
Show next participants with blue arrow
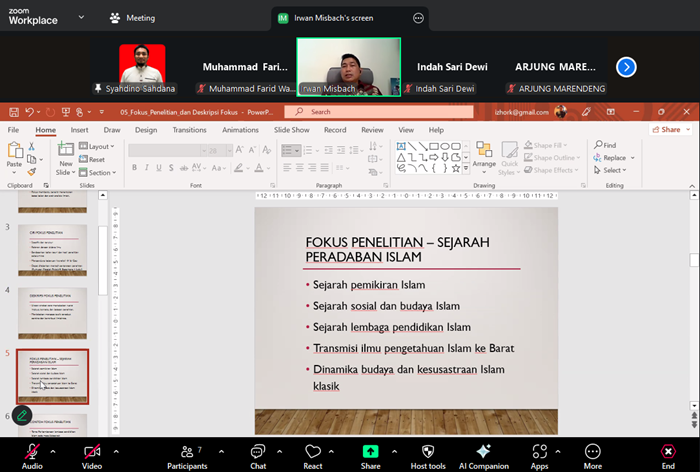pyautogui.click(x=626, y=67)
